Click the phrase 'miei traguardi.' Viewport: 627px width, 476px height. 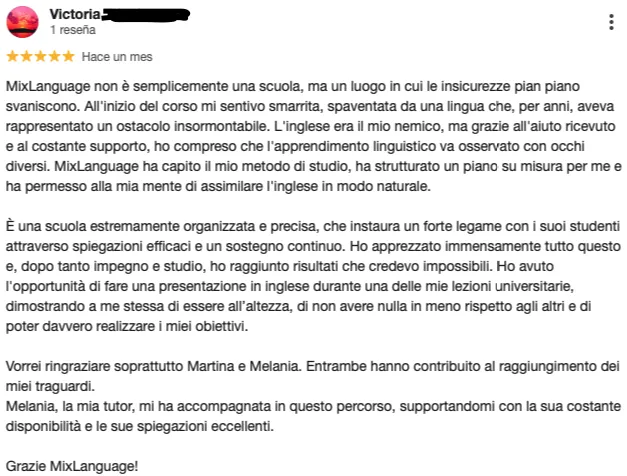click(x=50, y=386)
